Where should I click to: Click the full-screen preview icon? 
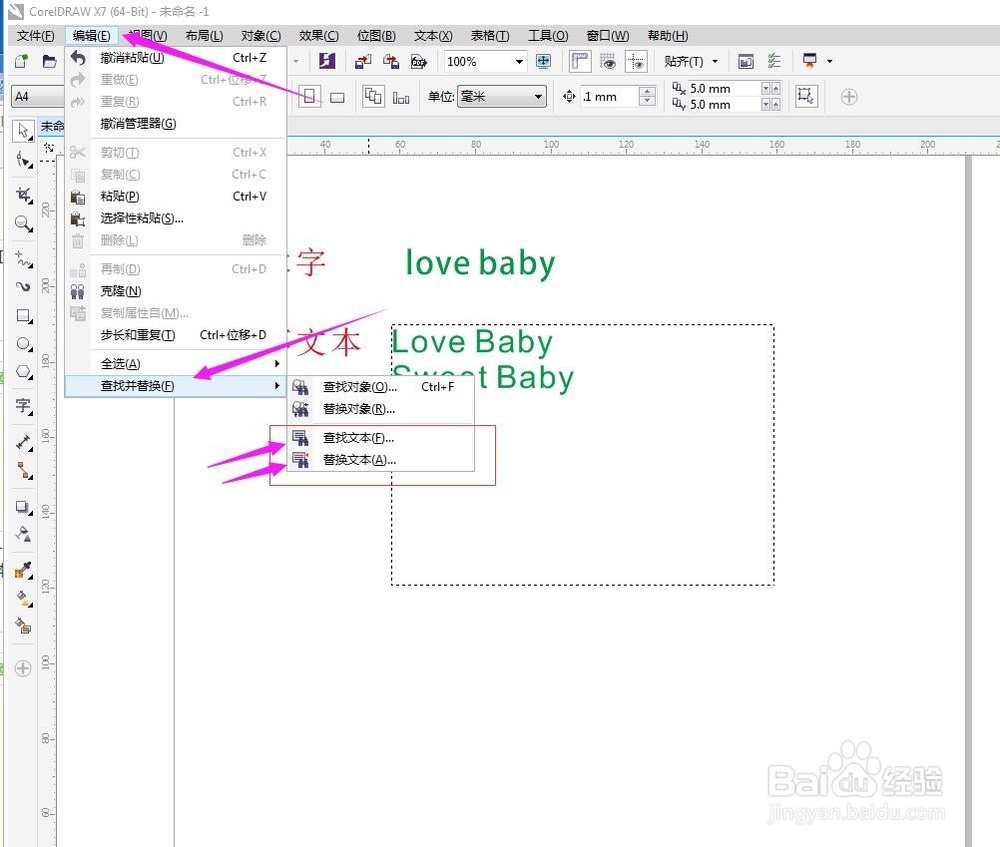coord(543,61)
